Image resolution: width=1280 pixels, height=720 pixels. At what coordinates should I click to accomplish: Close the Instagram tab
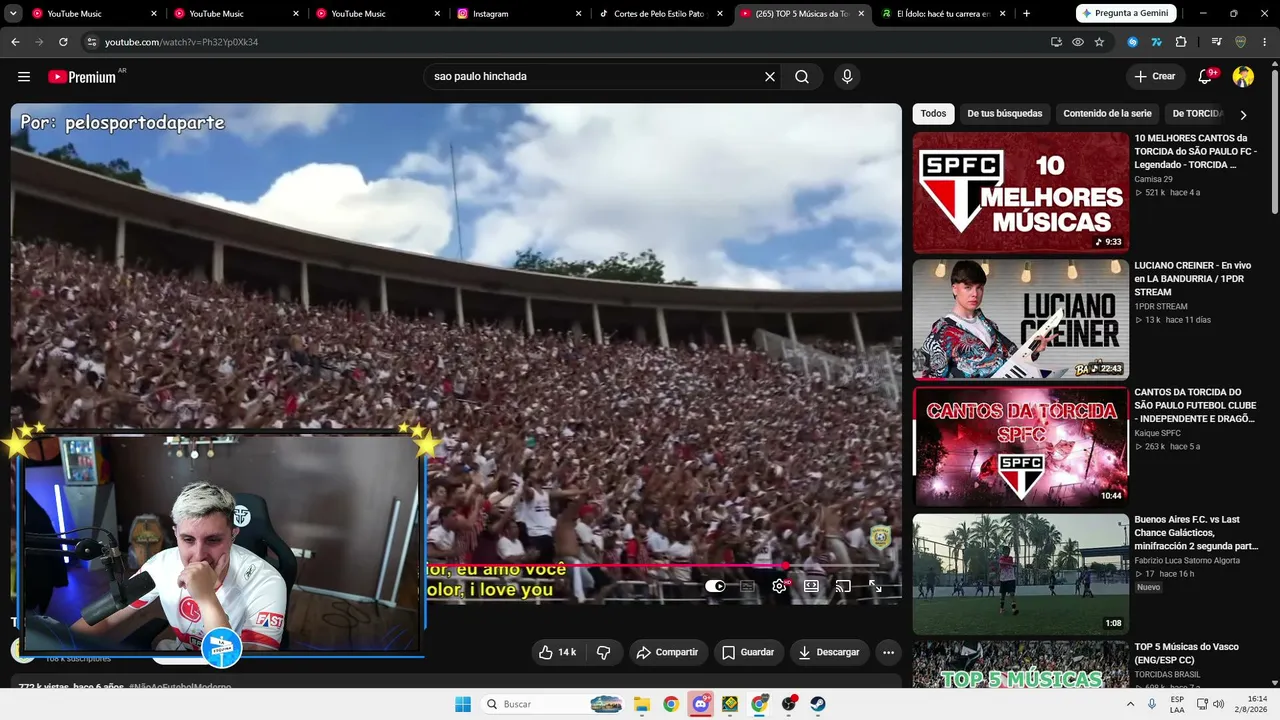579,14
